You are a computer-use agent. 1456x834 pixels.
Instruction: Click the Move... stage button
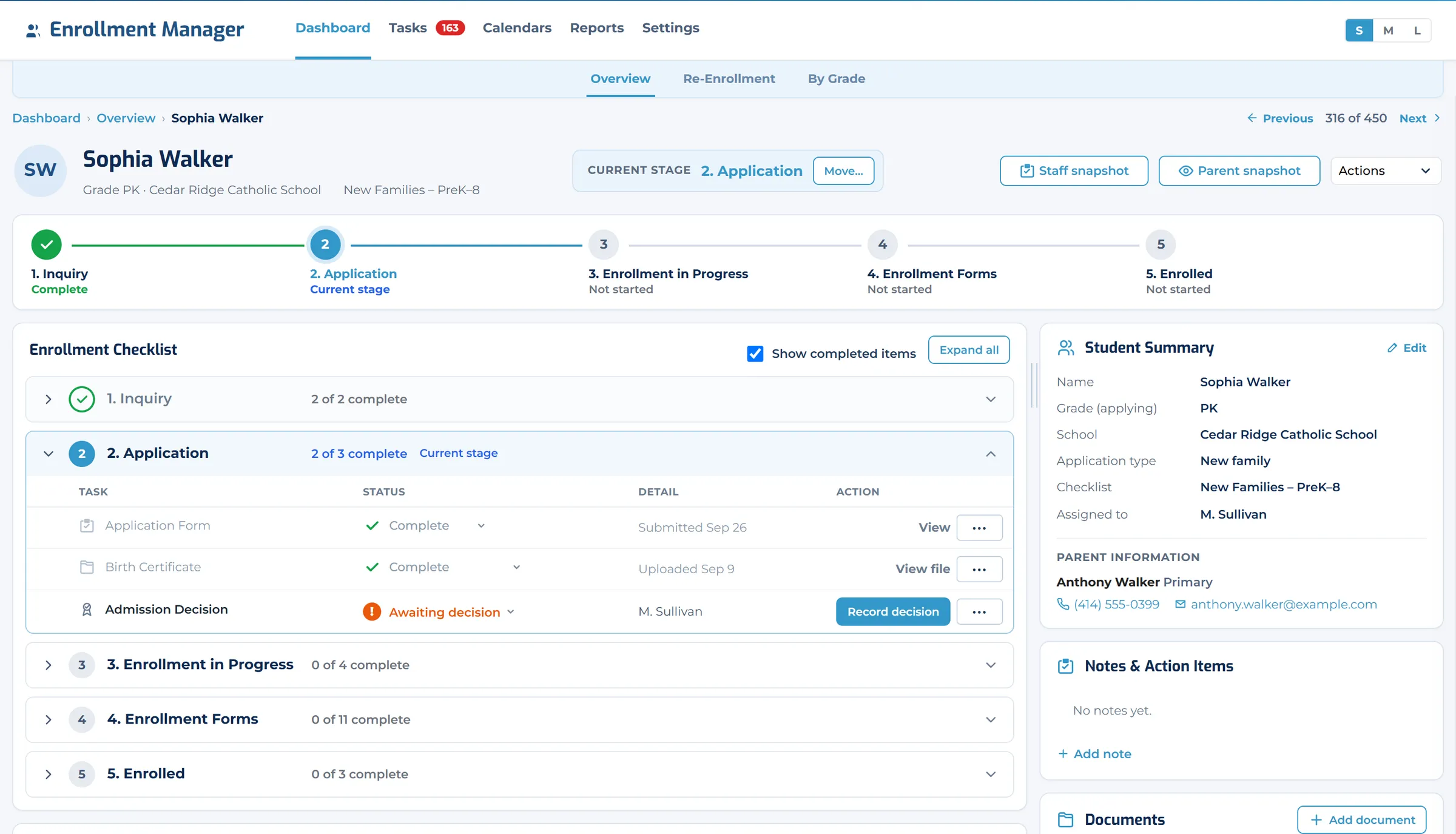(x=843, y=171)
